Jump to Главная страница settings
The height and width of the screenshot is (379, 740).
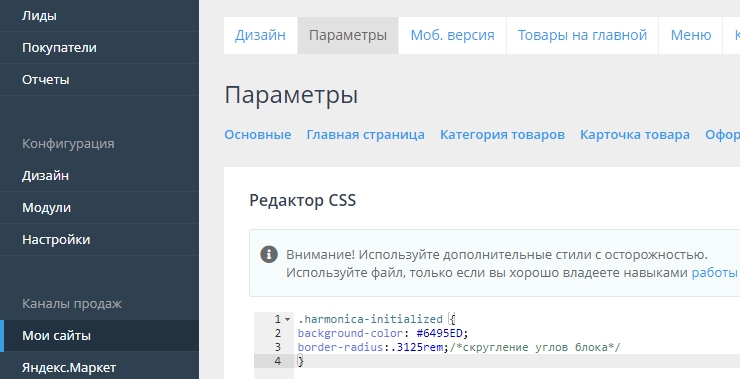(x=365, y=135)
